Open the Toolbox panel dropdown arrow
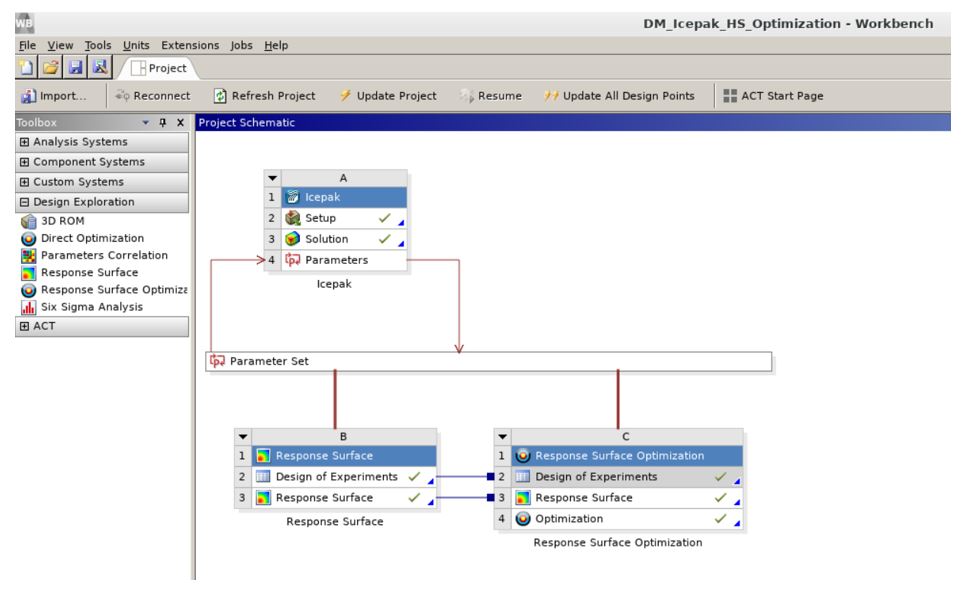Image resolution: width=963 pixels, height=600 pixels. click(x=146, y=123)
